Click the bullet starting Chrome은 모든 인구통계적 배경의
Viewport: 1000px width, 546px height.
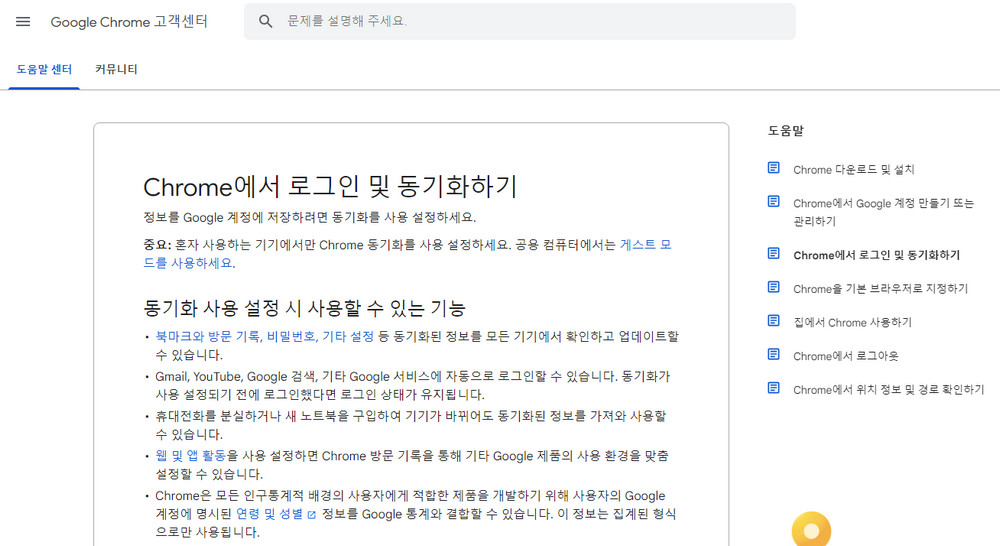416,513
